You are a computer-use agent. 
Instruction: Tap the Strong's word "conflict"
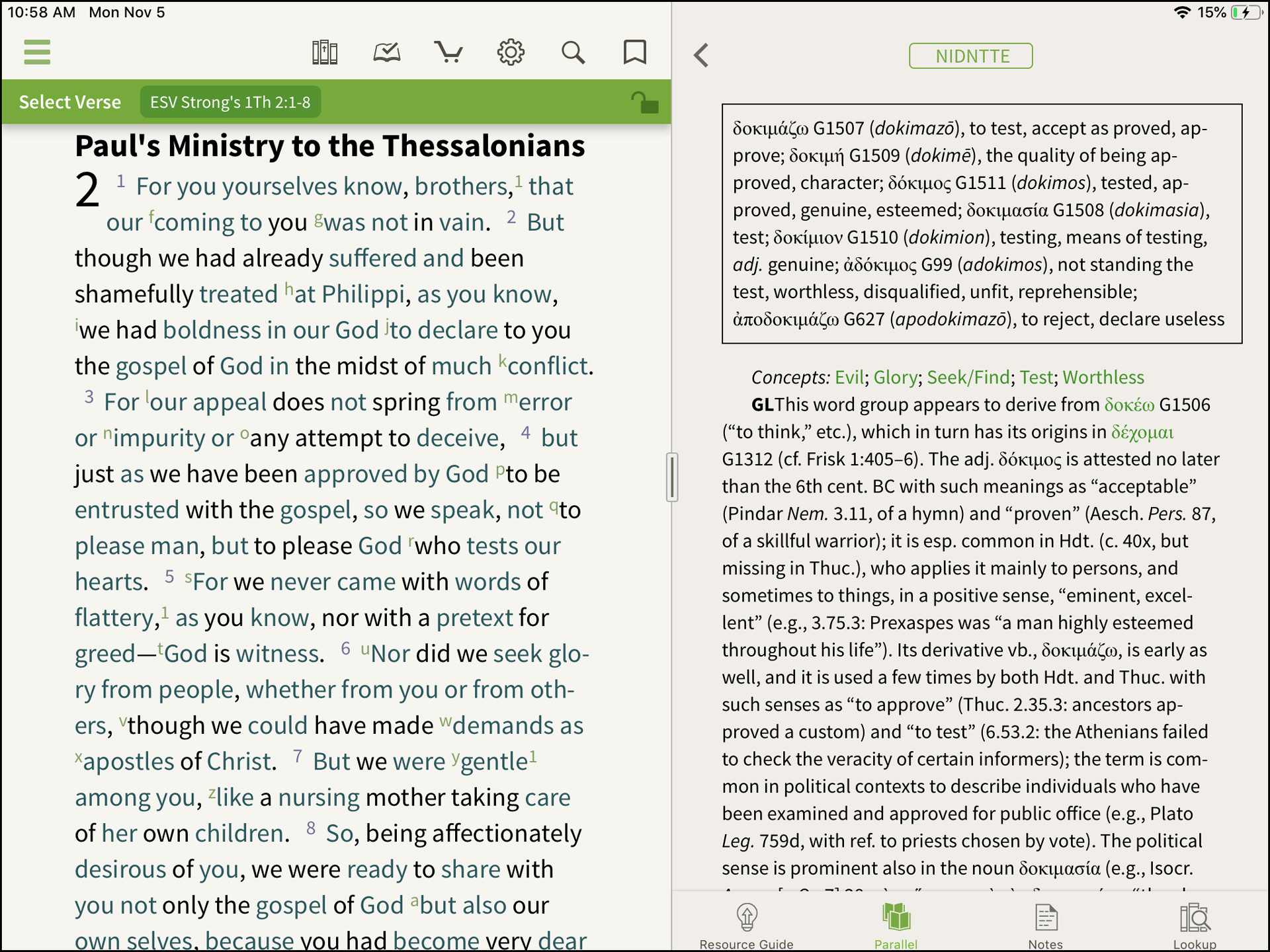pos(548,366)
